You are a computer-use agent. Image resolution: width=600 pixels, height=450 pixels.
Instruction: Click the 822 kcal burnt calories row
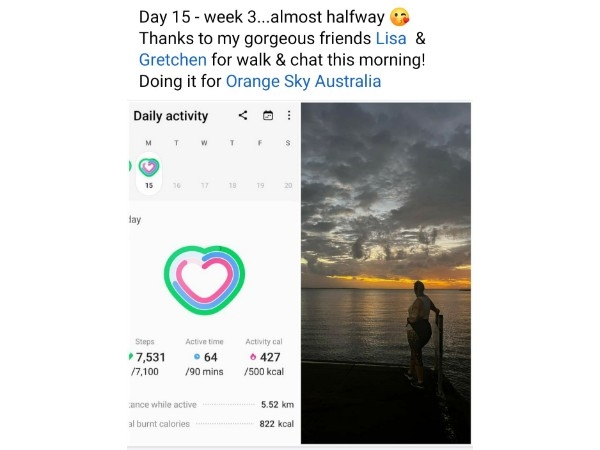211,424
